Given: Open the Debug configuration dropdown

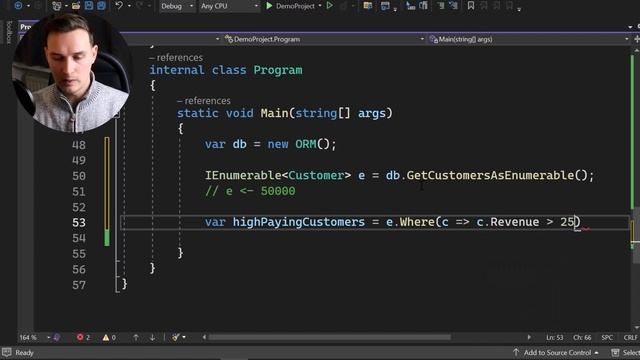Looking at the screenshot, I should tap(177, 6).
